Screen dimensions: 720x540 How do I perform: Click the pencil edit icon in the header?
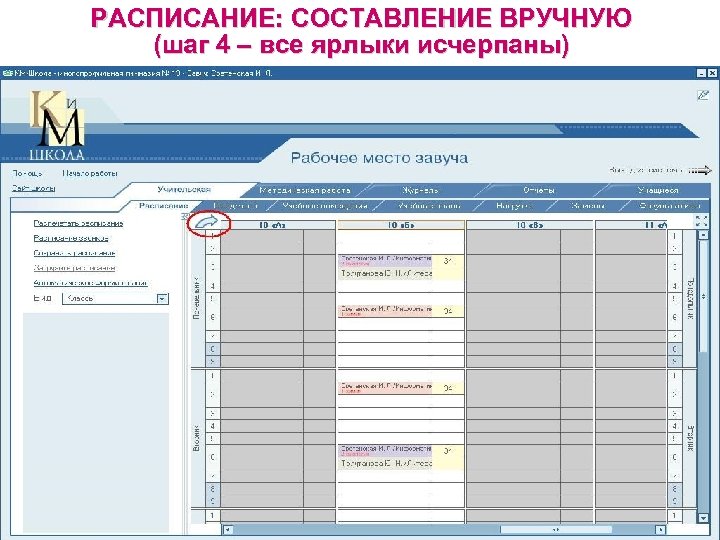point(703,95)
